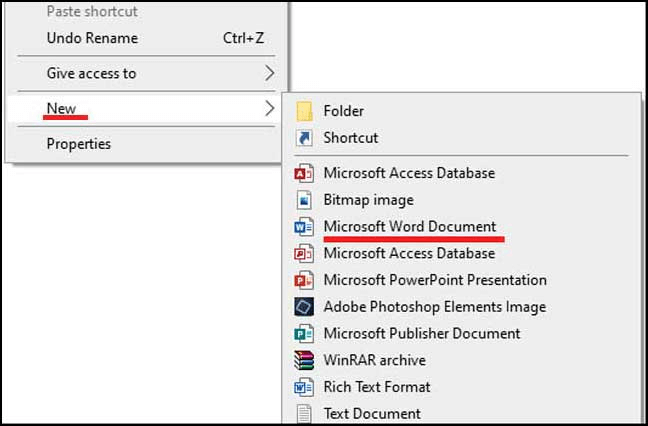The image size is (648, 426).
Task: Select Undo Rename from the context menu
Action: point(147,38)
